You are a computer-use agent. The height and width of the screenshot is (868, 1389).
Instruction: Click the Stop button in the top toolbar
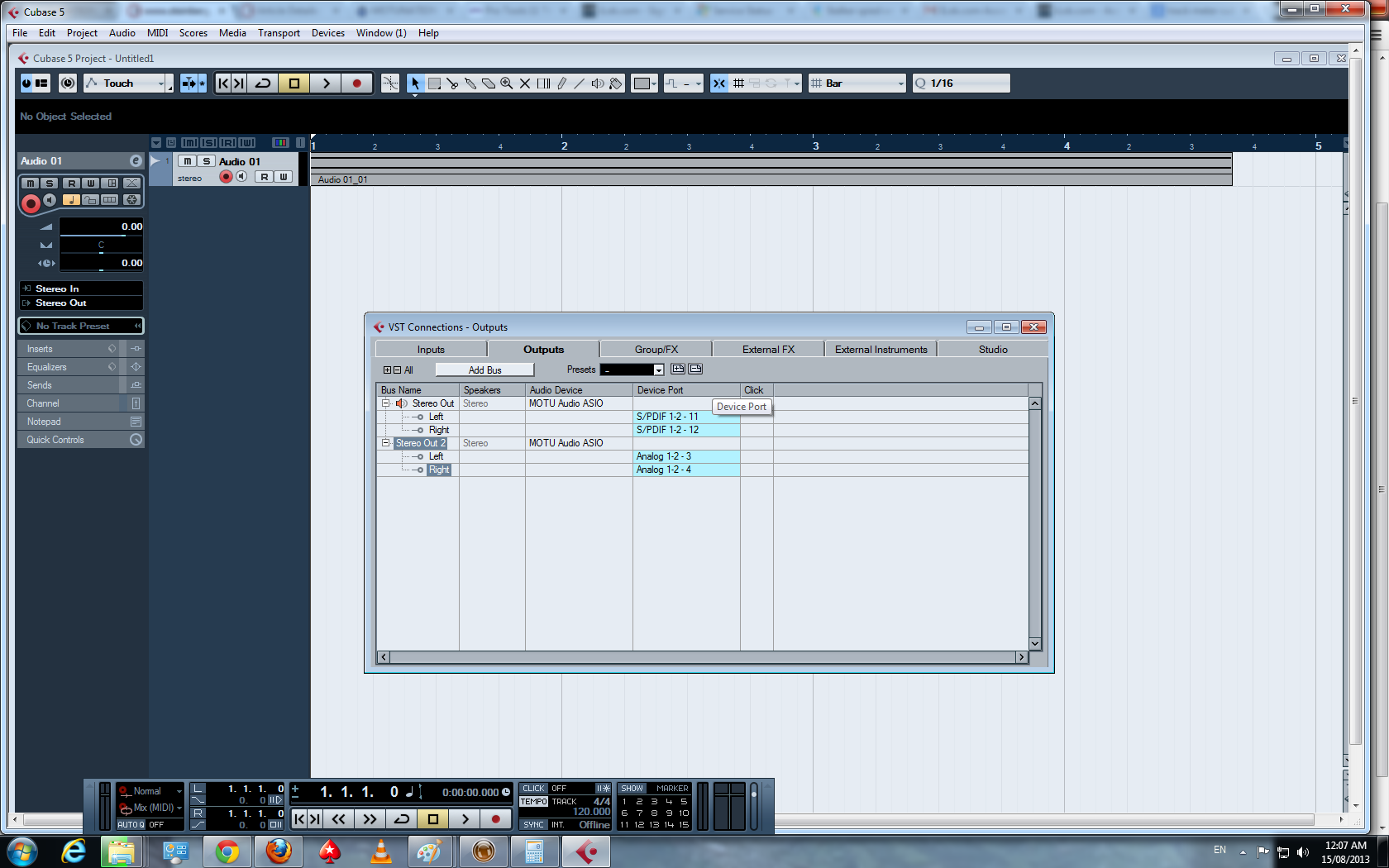pos(294,83)
